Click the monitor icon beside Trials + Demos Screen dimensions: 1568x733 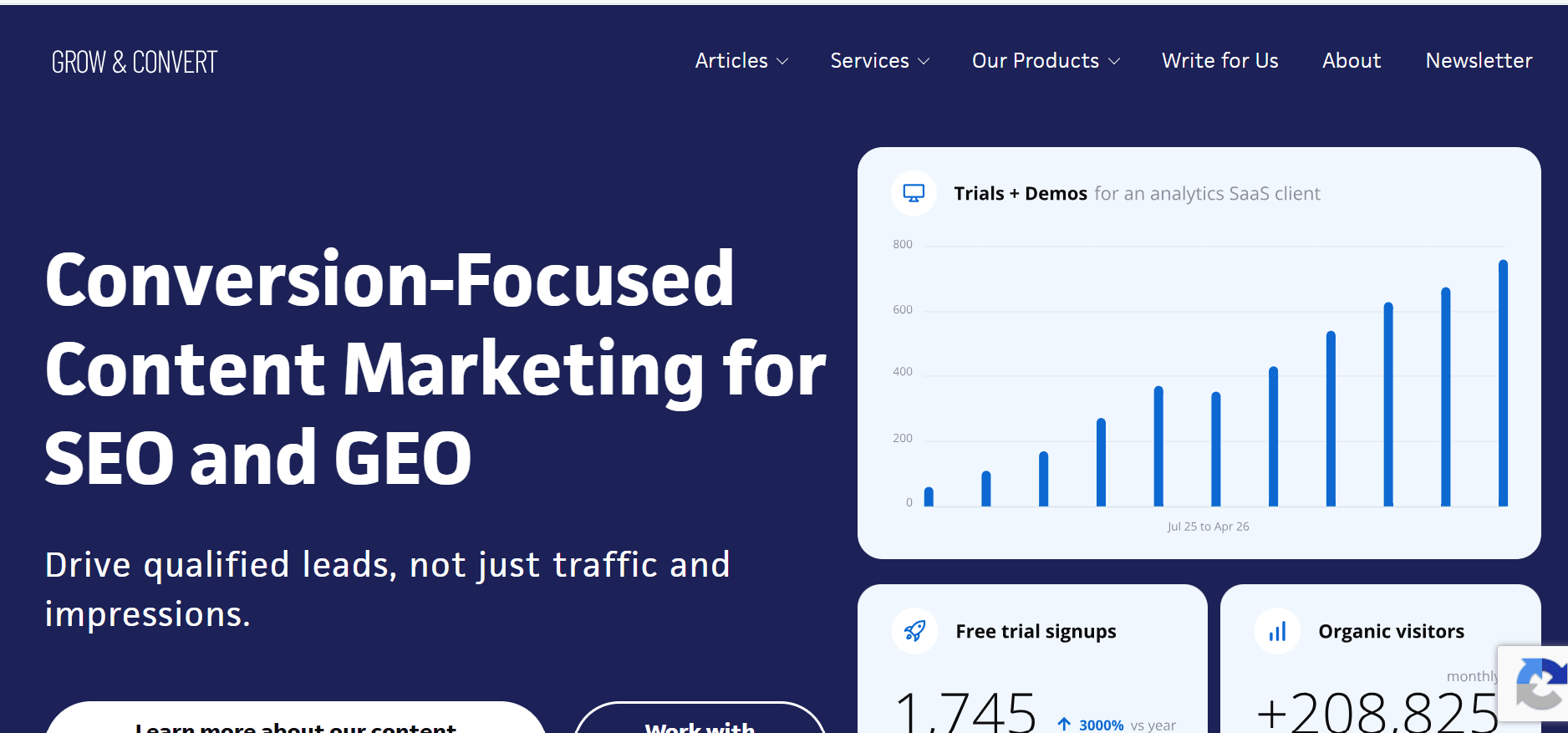[x=914, y=193]
